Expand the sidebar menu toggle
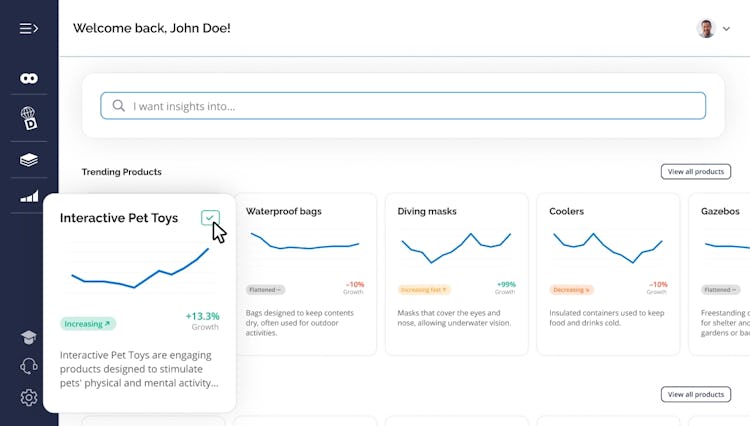750x426 pixels. click(x=29, y=28)
